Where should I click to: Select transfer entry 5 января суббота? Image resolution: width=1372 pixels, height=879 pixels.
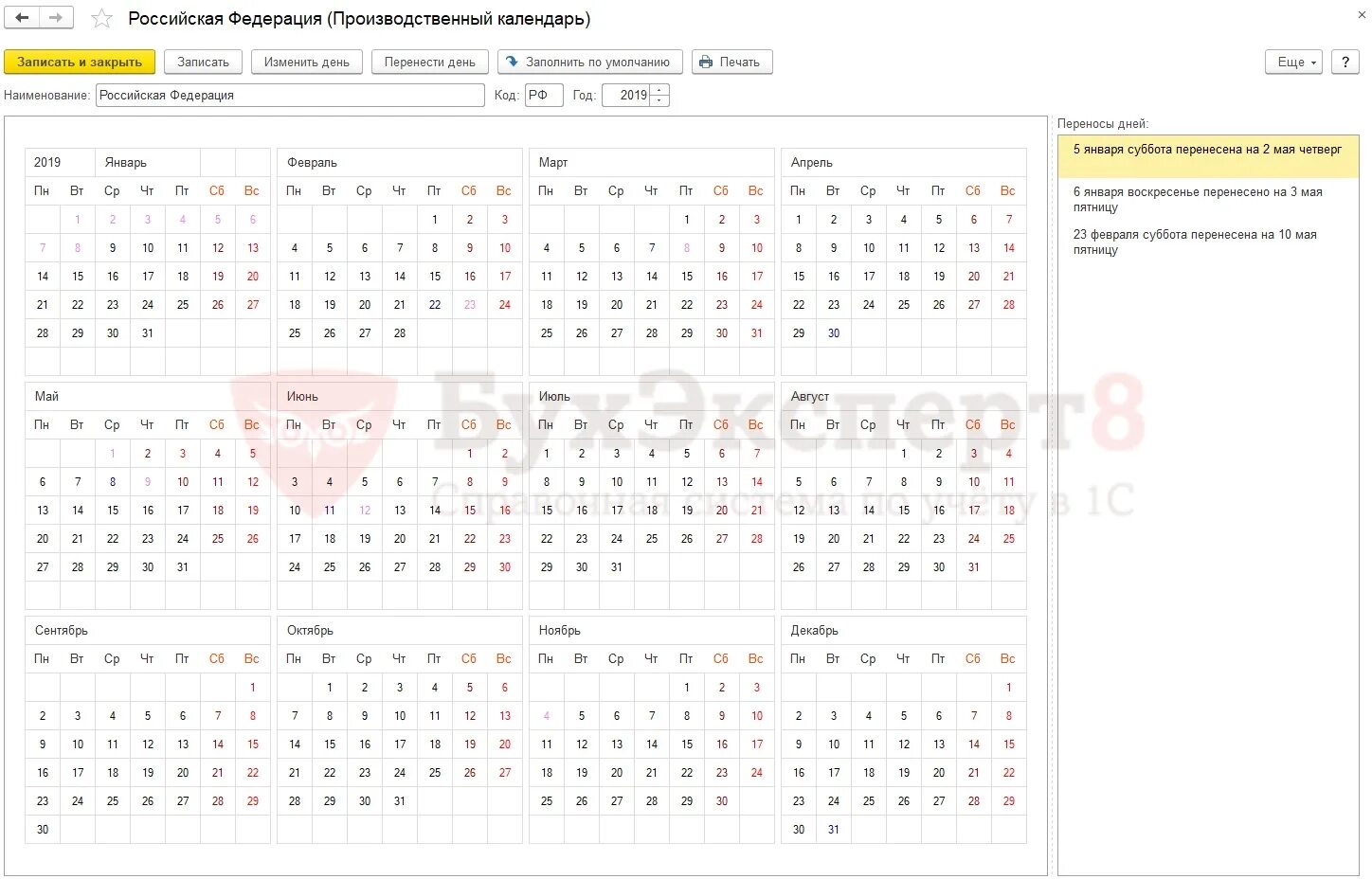(x=1208, y=155)
